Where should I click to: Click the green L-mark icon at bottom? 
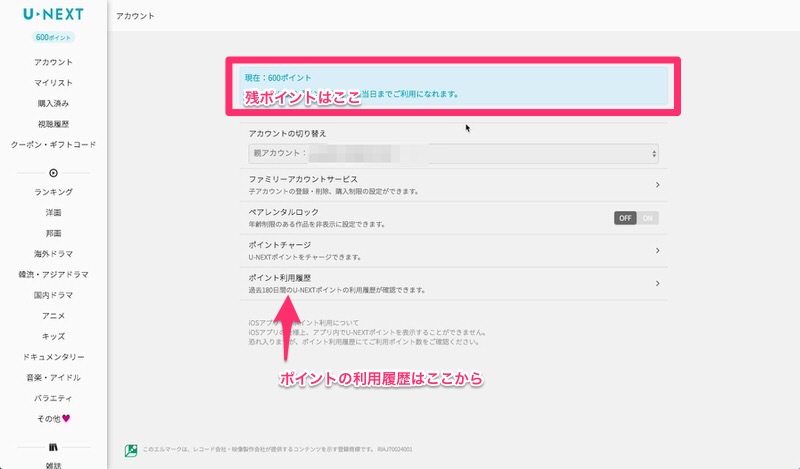(130, 451)
